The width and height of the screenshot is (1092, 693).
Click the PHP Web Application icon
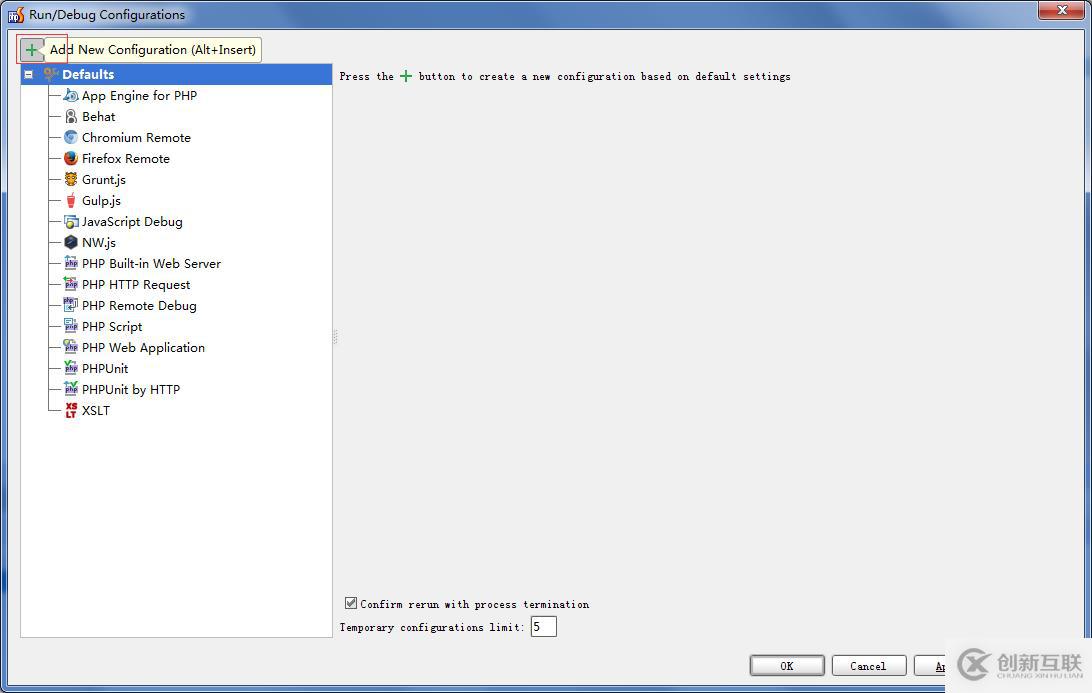coord(70,347)
